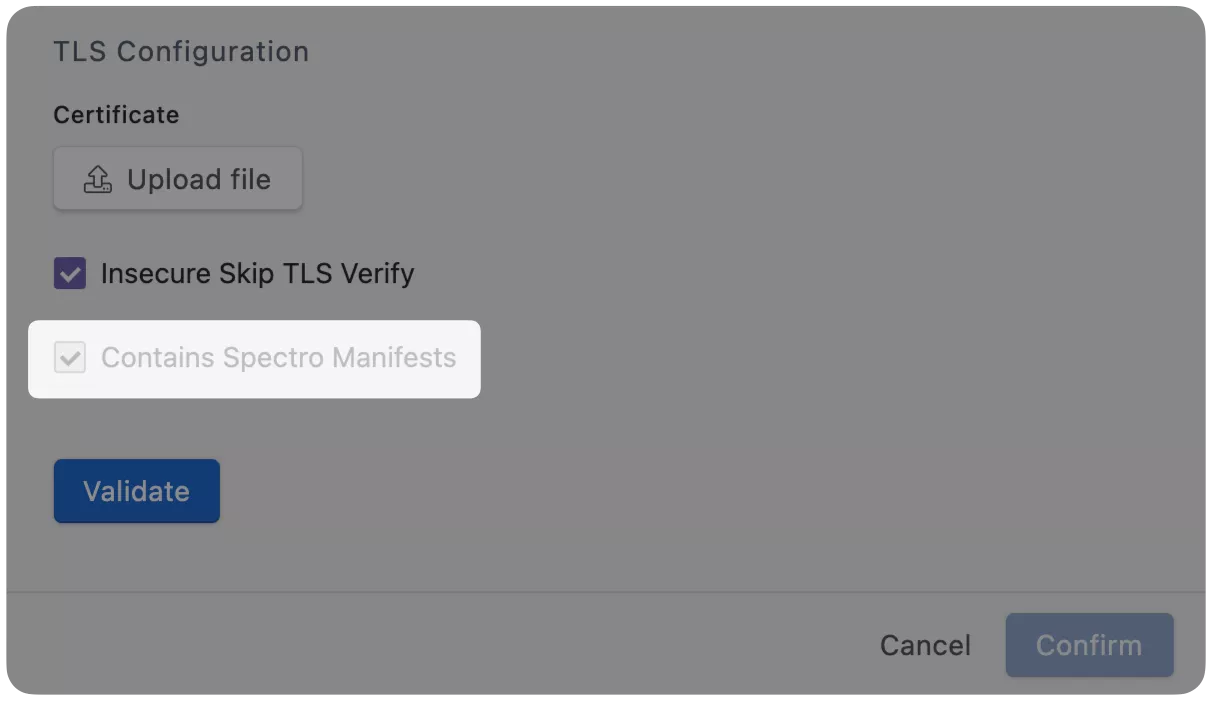1212x701 pixels.
Task: Click the highlighted Contains Spectro Manifests area
Action: 254,358
